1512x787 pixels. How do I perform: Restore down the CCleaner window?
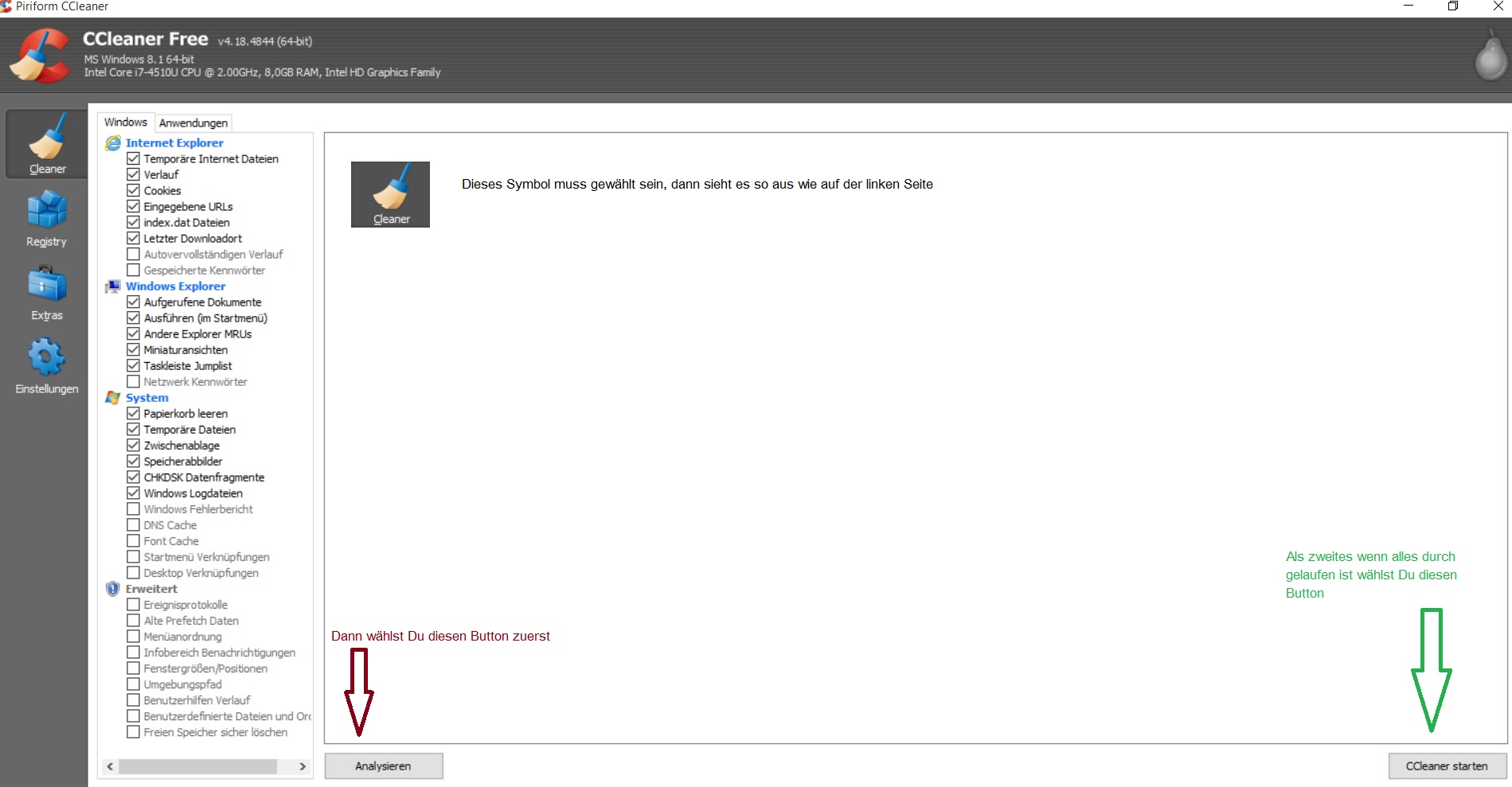pos(1453,6)
